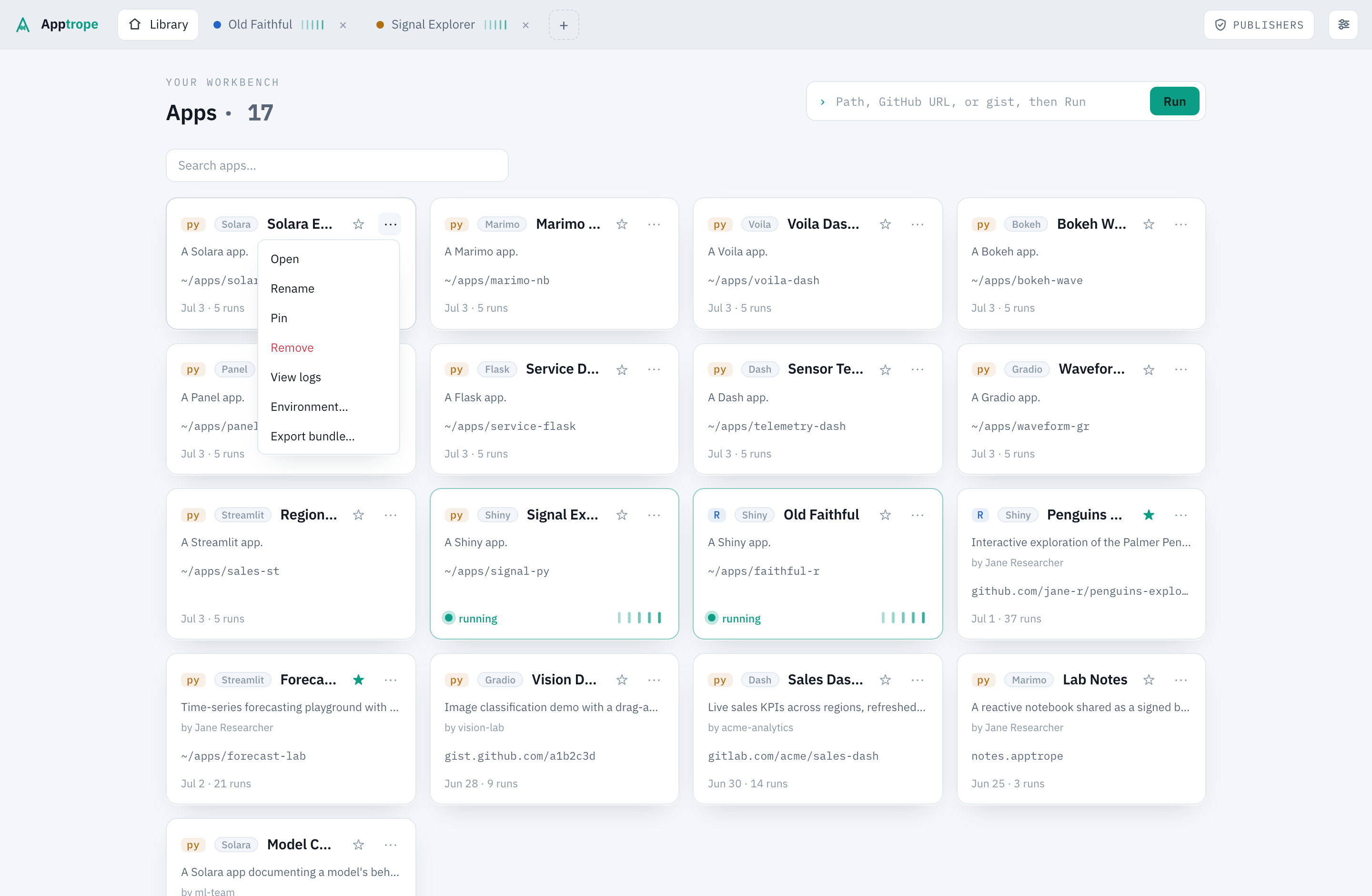Click the Marimo framework tag on Lab Notes
Viewport: 1372px width, 896px height.
(1029, 680)
